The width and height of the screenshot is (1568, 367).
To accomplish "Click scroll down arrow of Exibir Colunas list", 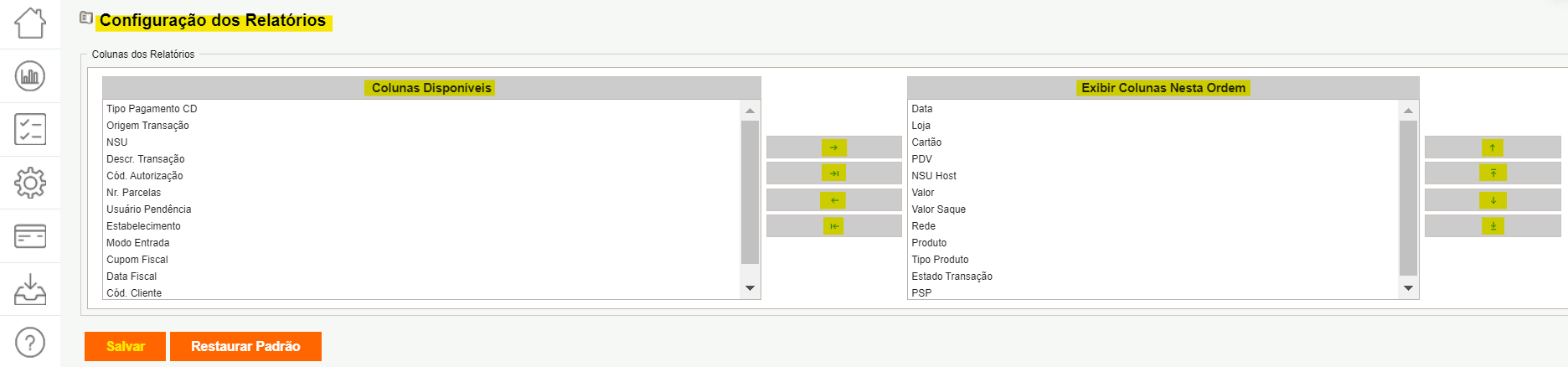I will pyautogui.click(x=1408, y=288).
